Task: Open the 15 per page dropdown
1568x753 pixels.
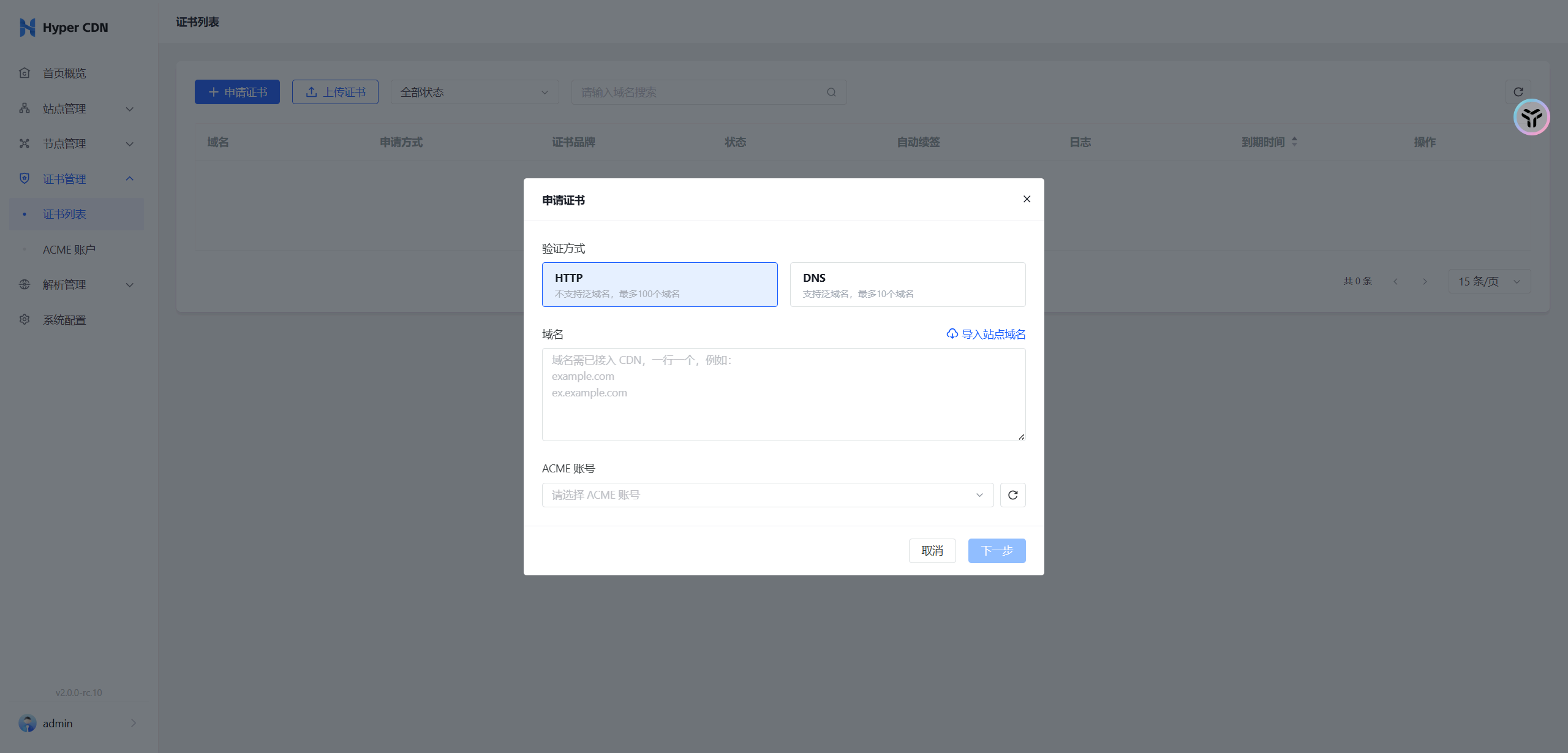Action: (1489, 281)
